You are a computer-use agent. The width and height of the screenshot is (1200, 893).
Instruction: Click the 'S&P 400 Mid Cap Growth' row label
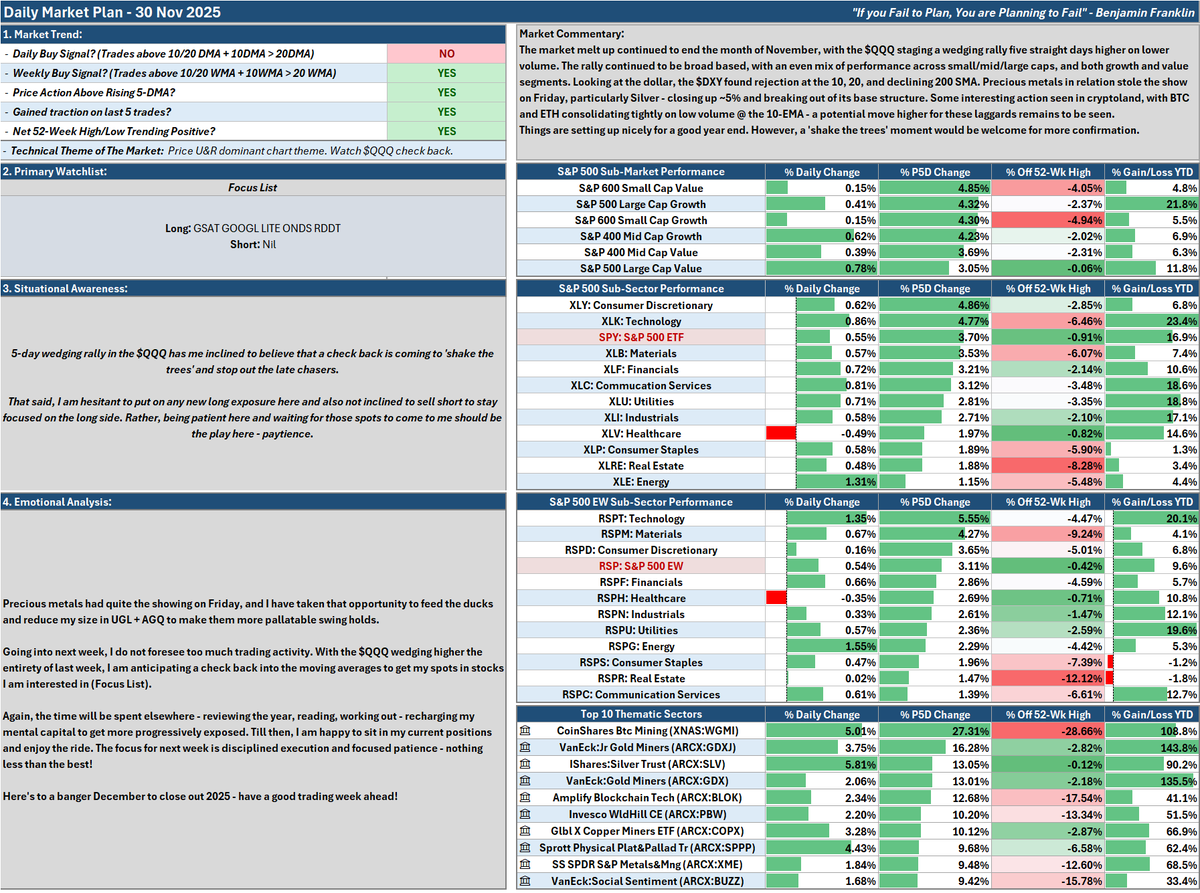pos(641,236)
